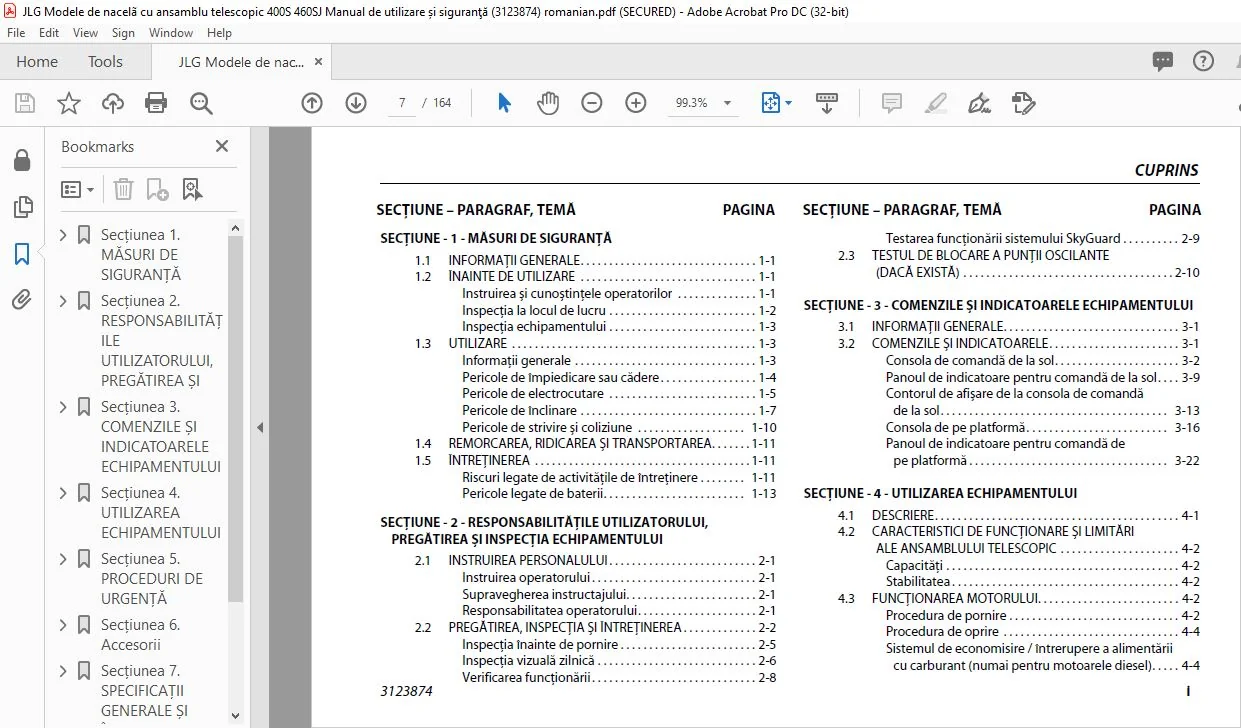
Task: Open the File menu
Action: [16, 33]
